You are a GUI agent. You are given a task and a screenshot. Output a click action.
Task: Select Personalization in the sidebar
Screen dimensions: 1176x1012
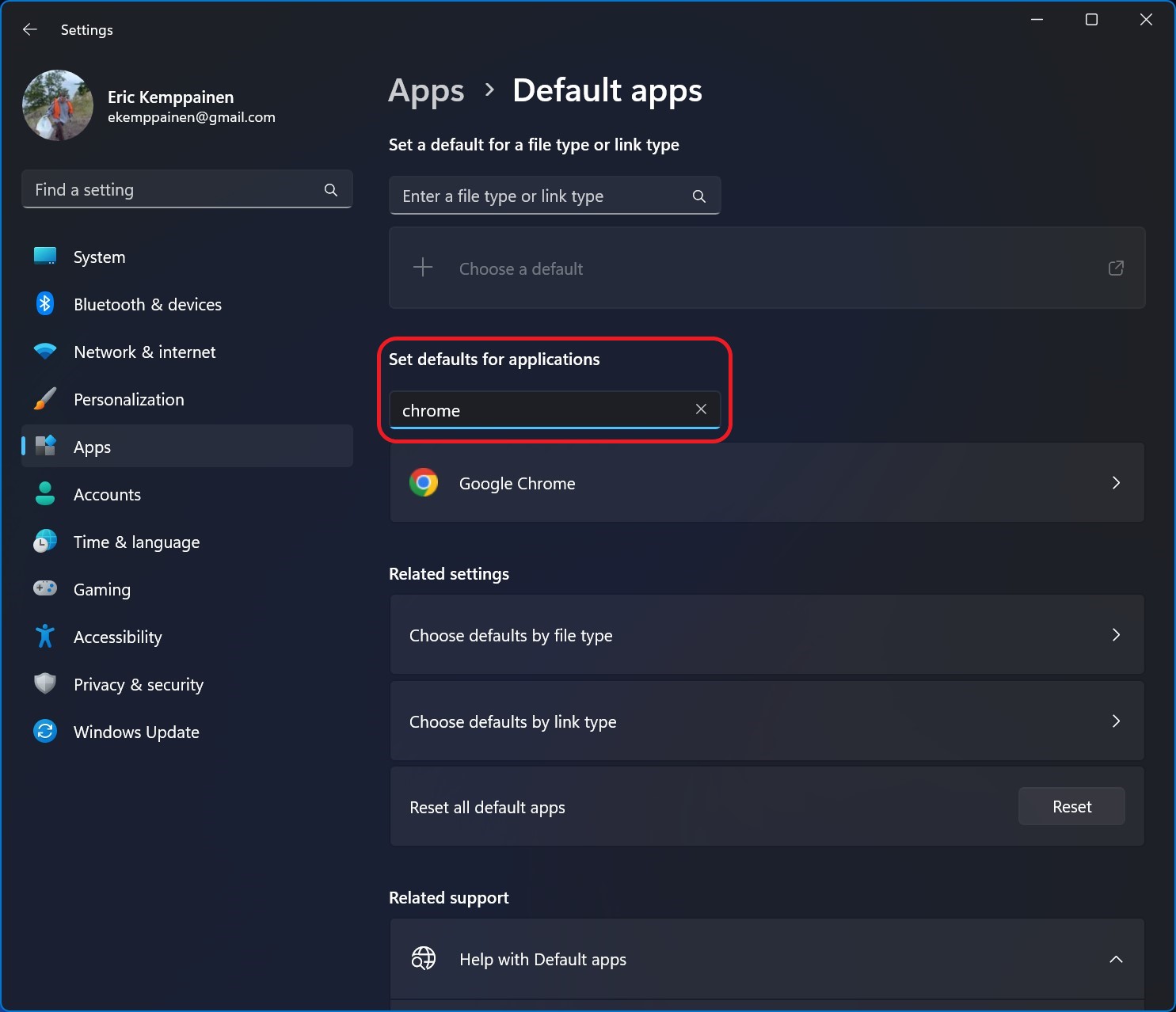pos(187,400)
